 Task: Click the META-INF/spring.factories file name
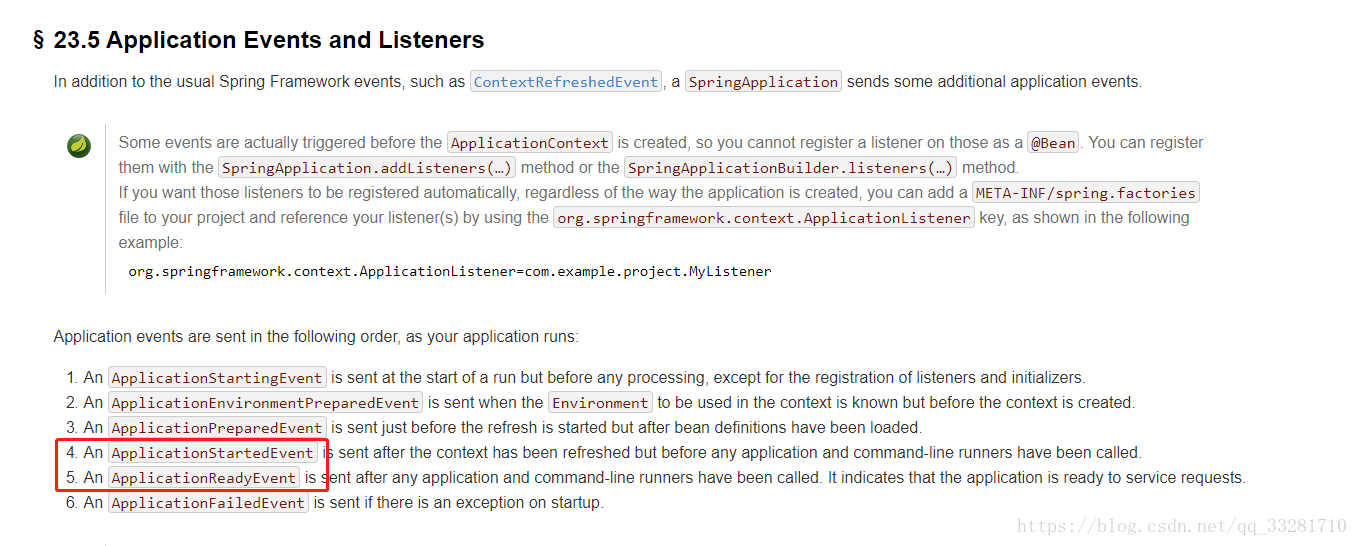[x=1085, y=193]
